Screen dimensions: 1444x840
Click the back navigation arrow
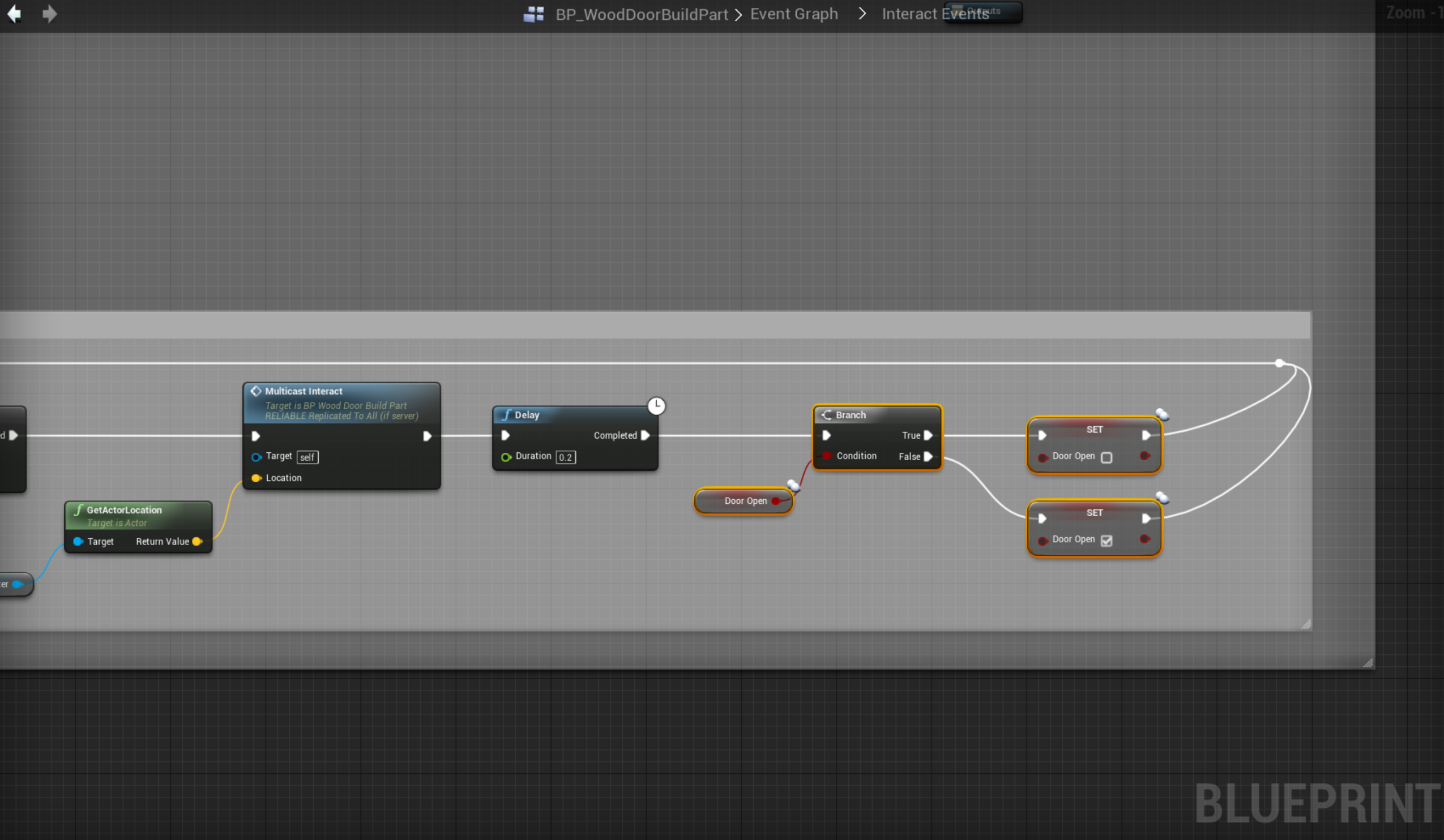pos(14,14)
